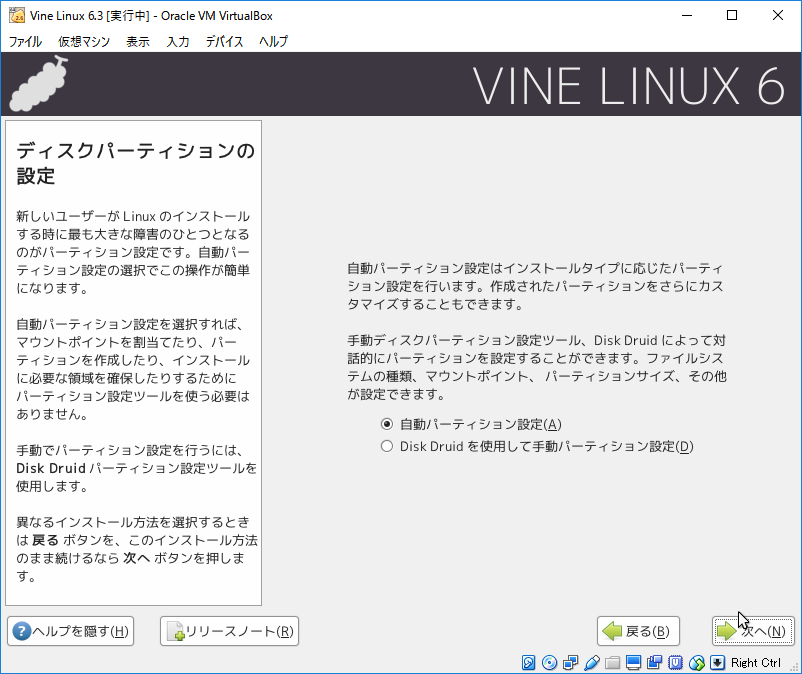Open the ヘルプ menu
802x674 pixels.
(273, 41)
